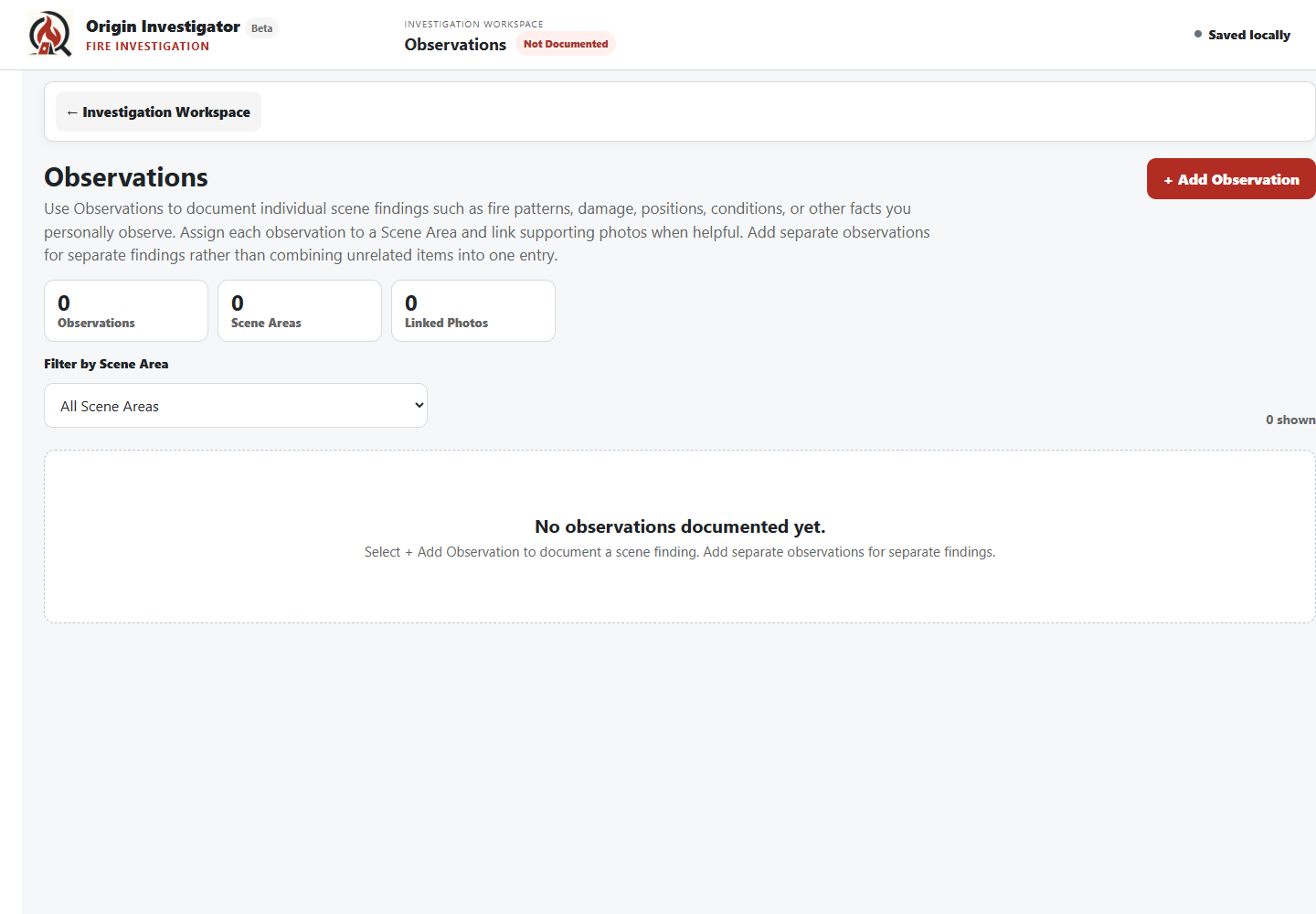Click the Observations instructions paragraph
This screenshot has height=914, width=1316.
click(487, 232)
